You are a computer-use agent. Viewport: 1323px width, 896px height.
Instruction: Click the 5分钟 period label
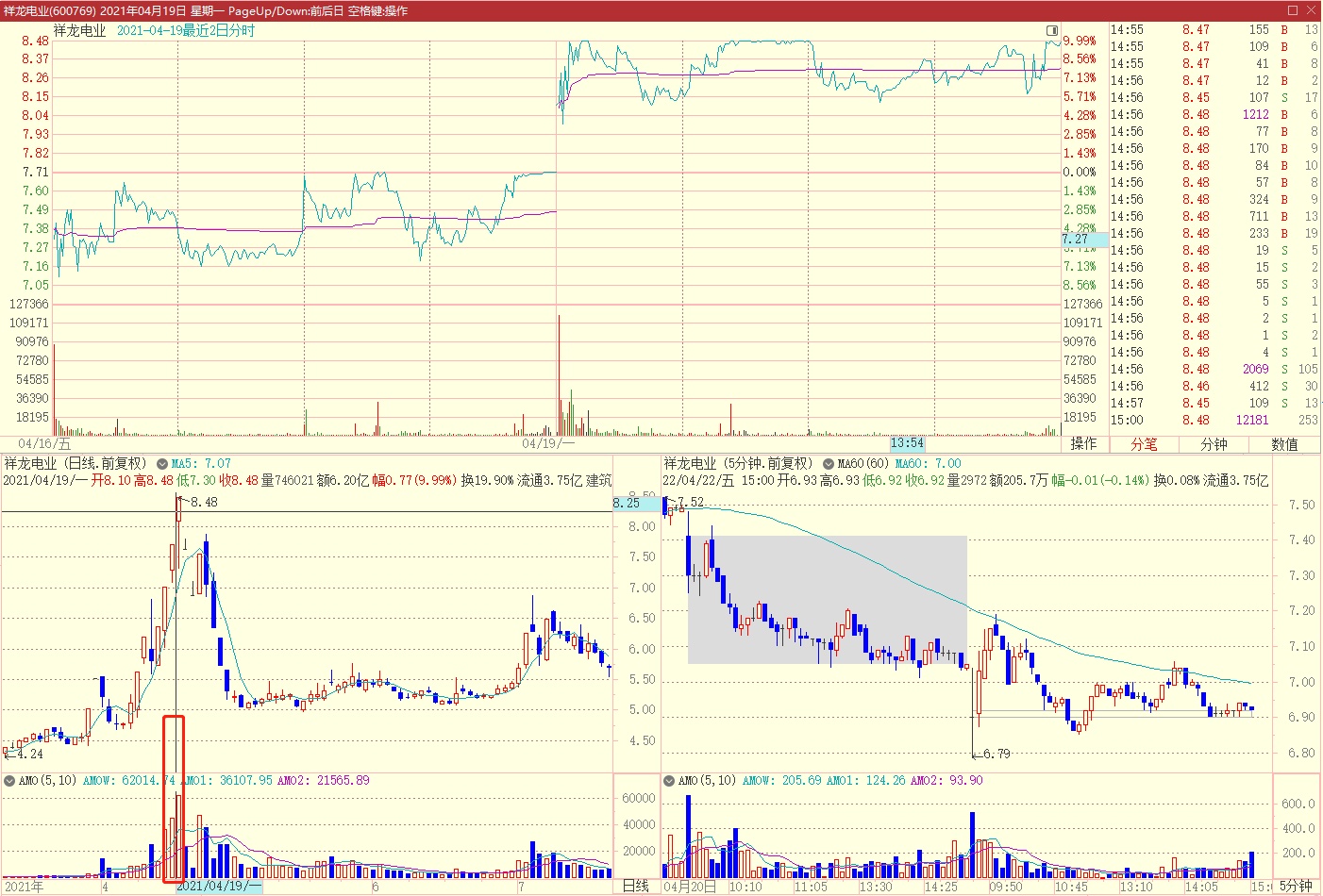1296,886
